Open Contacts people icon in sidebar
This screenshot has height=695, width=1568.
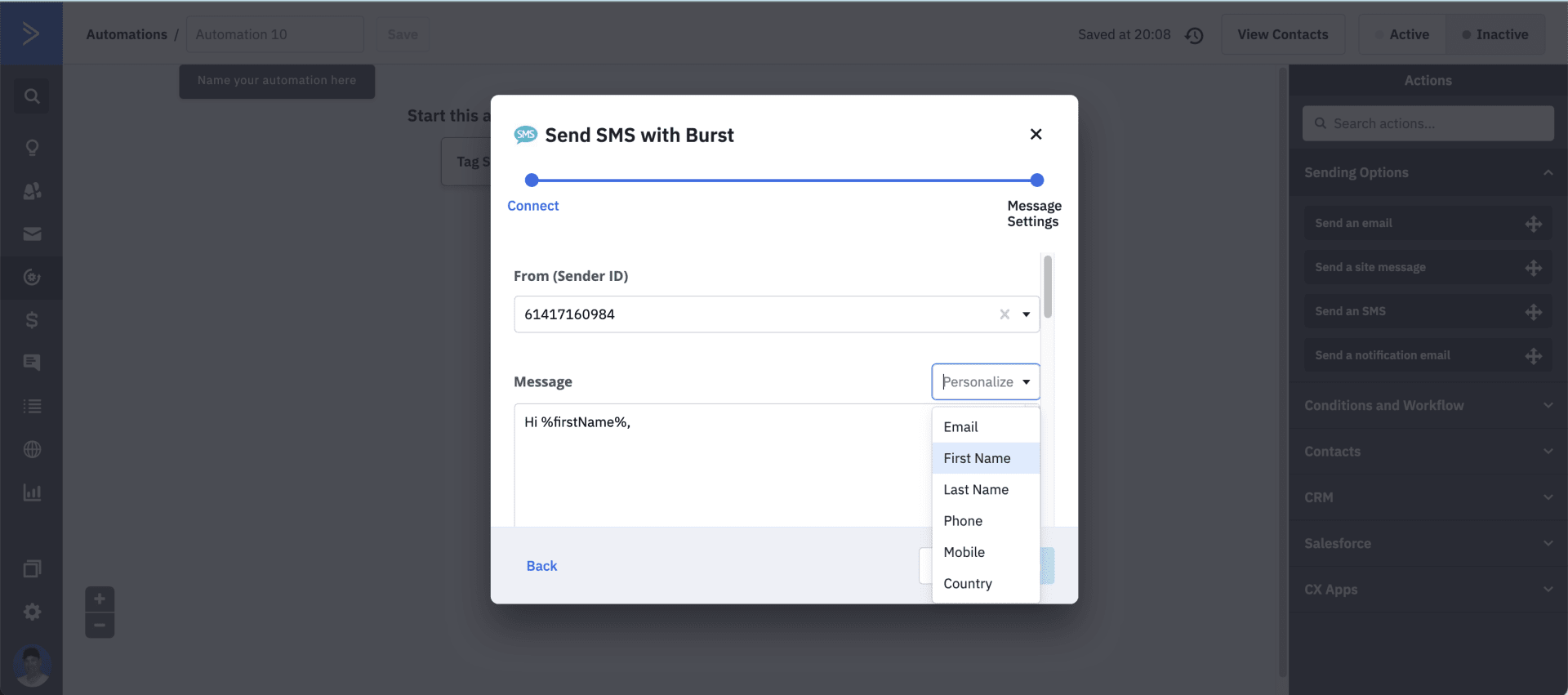(32, 190)
